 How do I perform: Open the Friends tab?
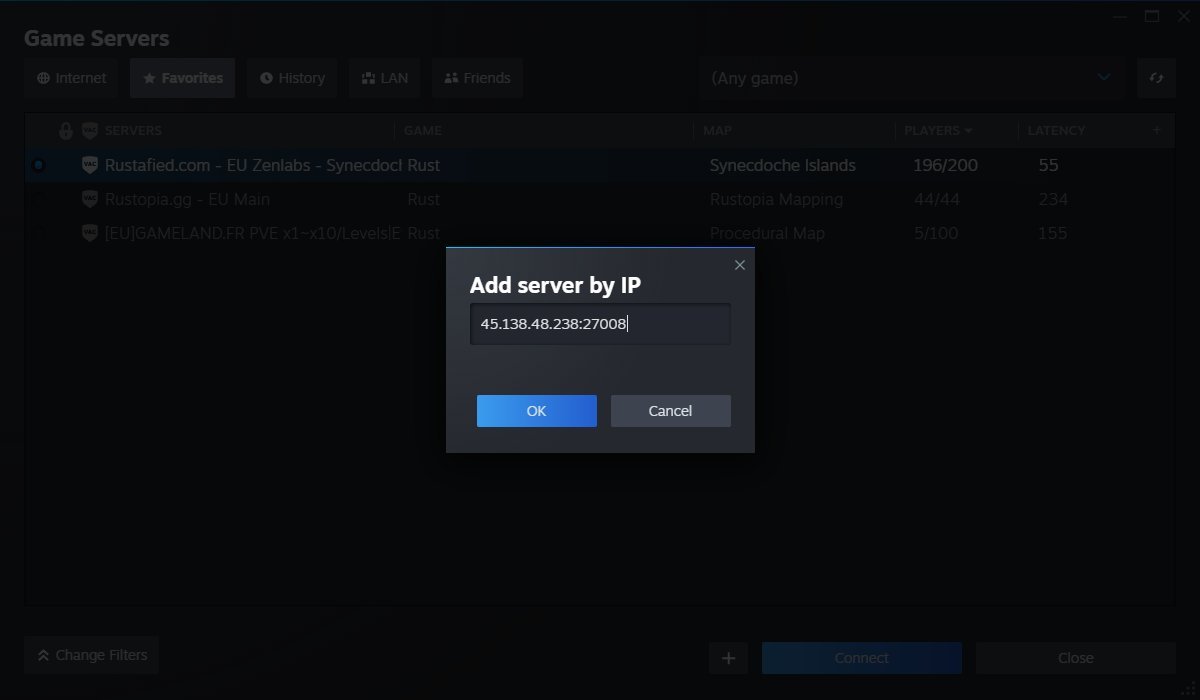coord(477,78)
